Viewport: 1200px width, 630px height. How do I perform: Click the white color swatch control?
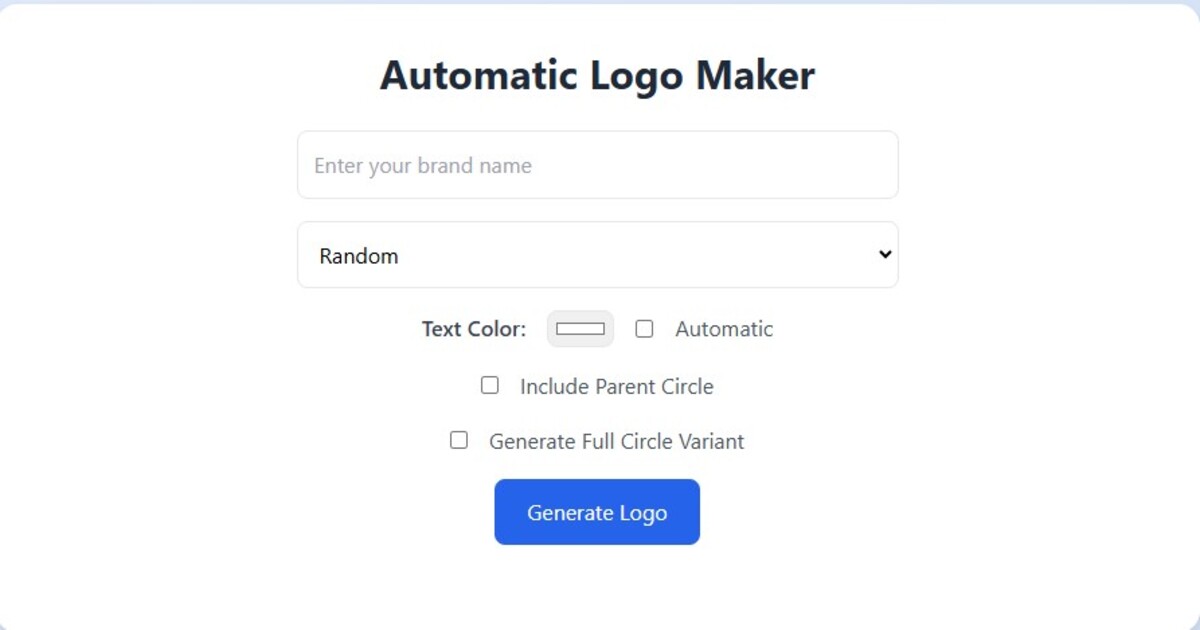coord(580,328)
